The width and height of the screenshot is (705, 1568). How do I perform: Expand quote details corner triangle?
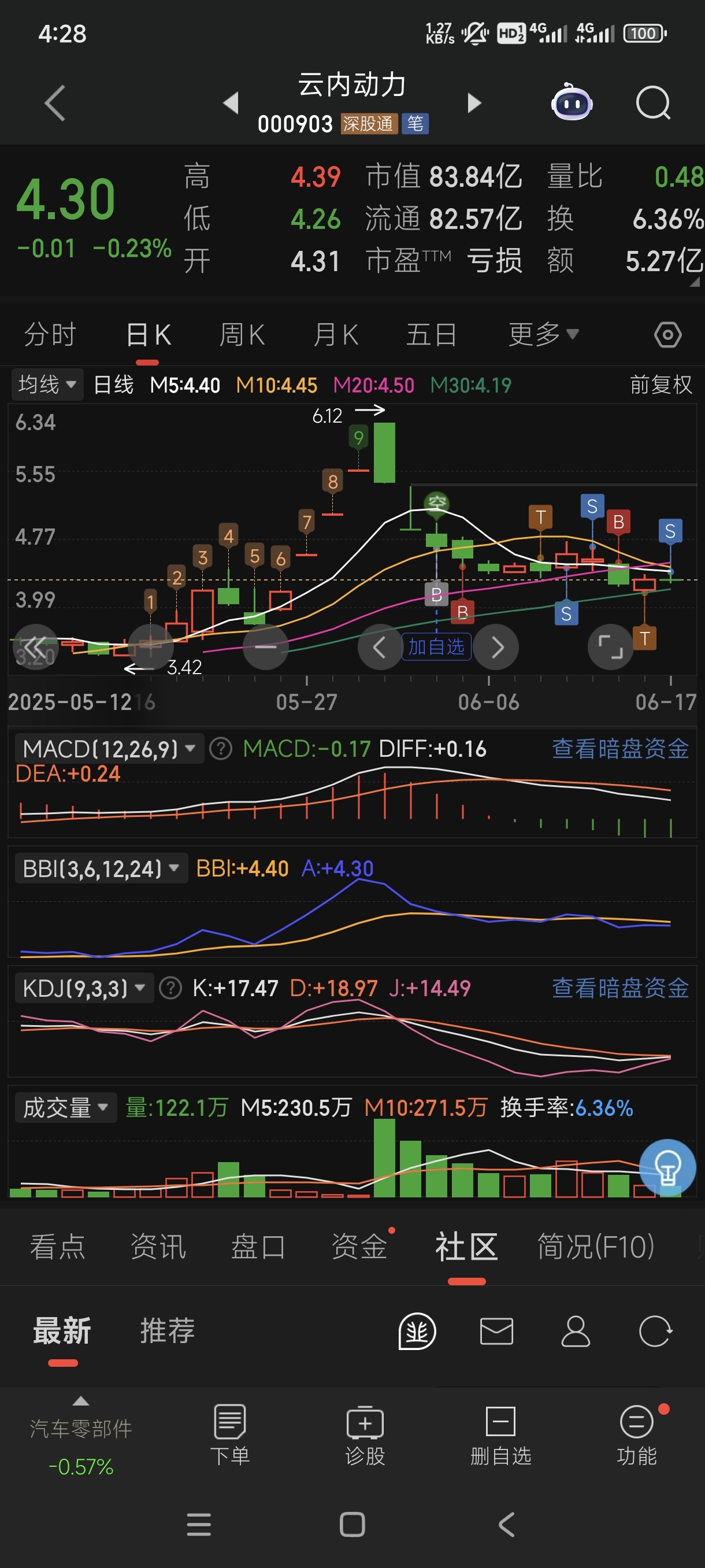(695, 282)
